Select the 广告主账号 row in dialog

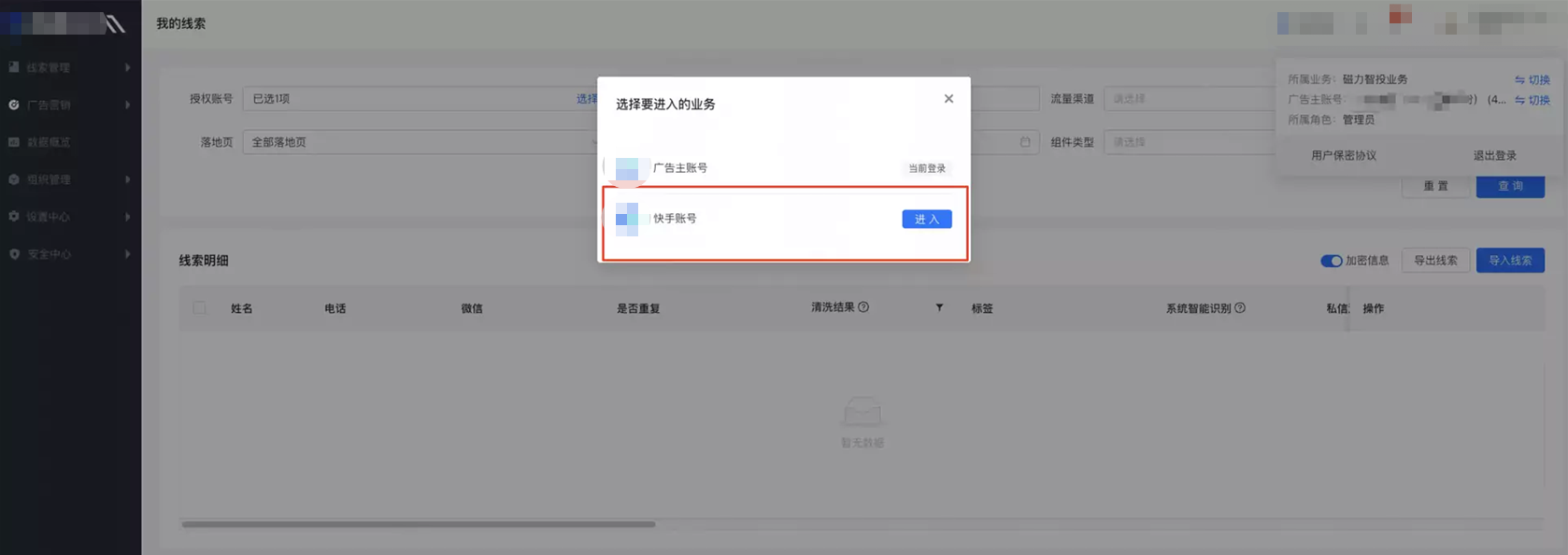[x=783, y=168]
